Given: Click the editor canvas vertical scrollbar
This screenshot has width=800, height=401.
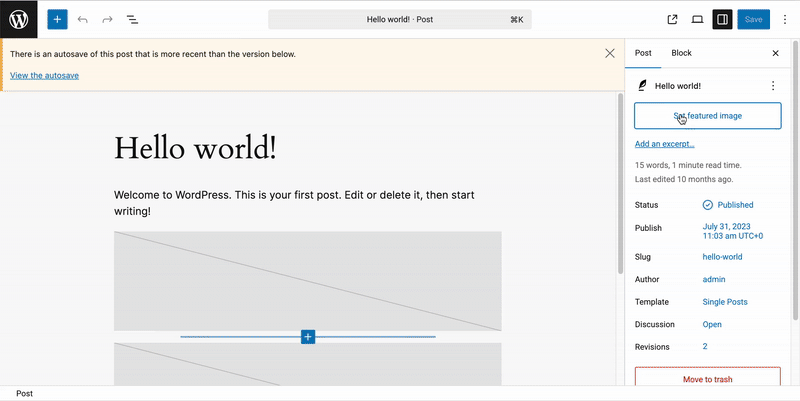Looking at the screenshot, I should point(620,184).
